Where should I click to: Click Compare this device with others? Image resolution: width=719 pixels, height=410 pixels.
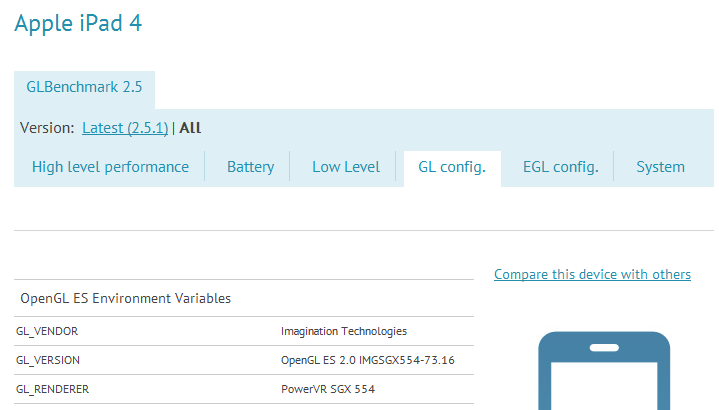(x=592, y=274)
